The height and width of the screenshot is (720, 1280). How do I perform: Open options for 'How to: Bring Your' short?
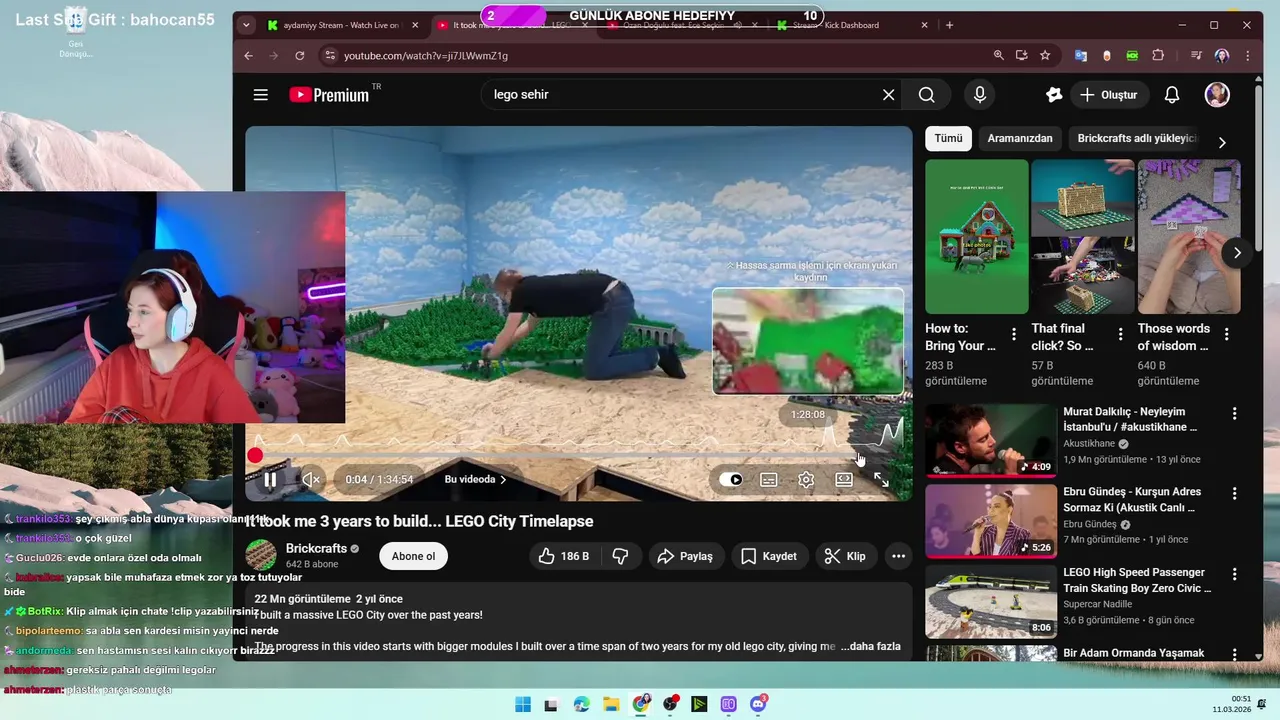pyautogui.click(x=1014, y=334)
